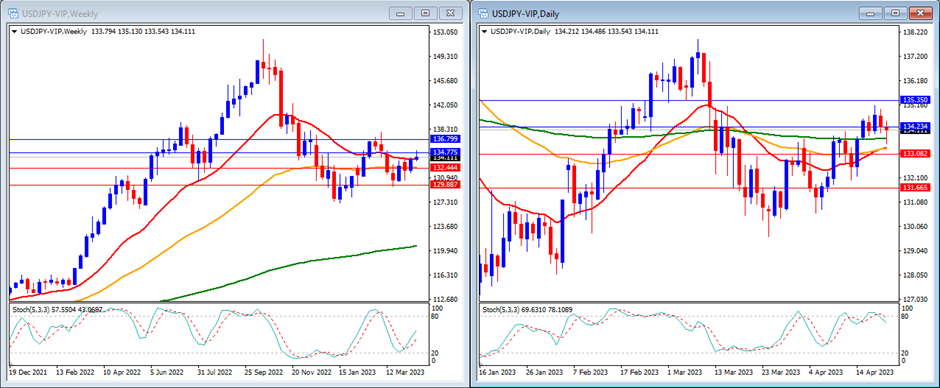Expand the triangle beside USDJPY-VIP,Daily chart label
The width and height of the screenshot is (940, 388).
point(485,31)
